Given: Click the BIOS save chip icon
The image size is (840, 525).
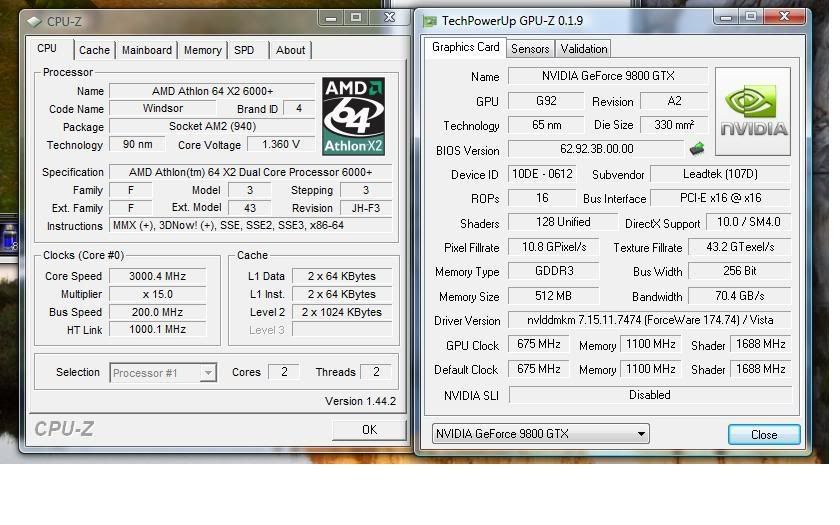Looking at the screenshot, I should coord(698,149).
